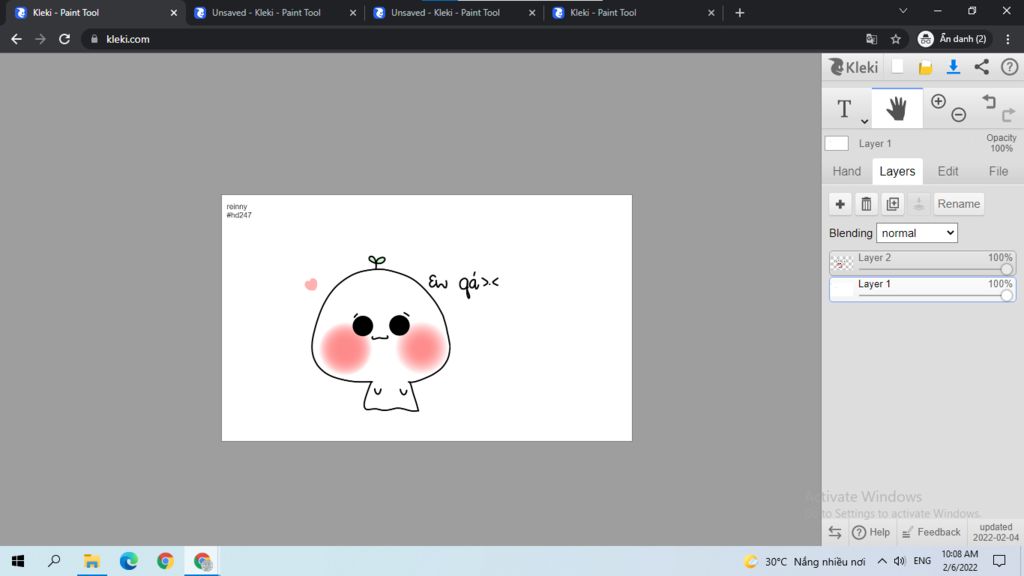Open the tab search dropdown chevron
The height and width of the screenshot is (576, 1024).
coord(903,11)
